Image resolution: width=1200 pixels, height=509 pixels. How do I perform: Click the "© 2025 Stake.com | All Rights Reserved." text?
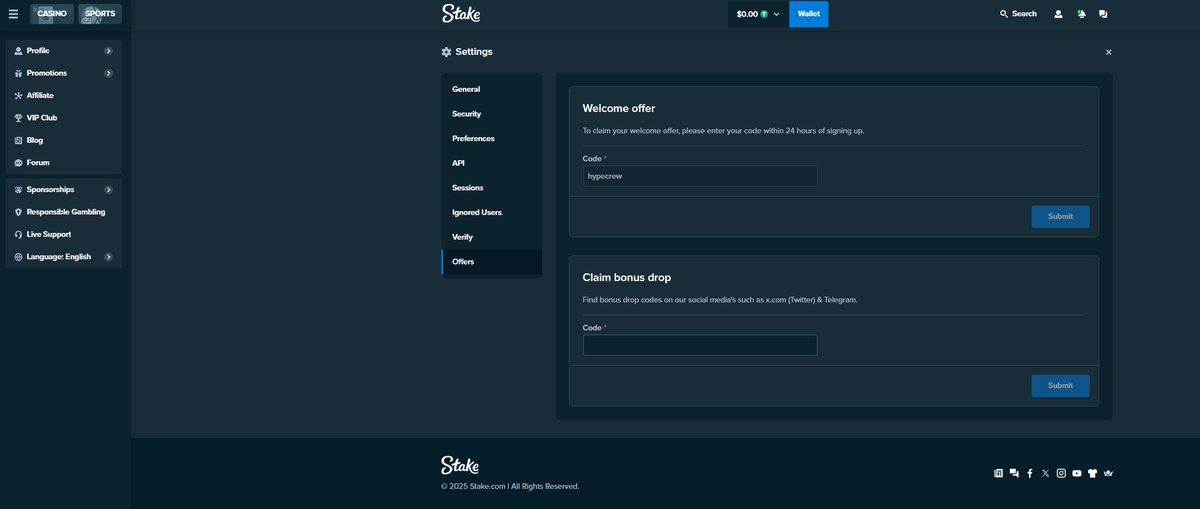(510, 487)
